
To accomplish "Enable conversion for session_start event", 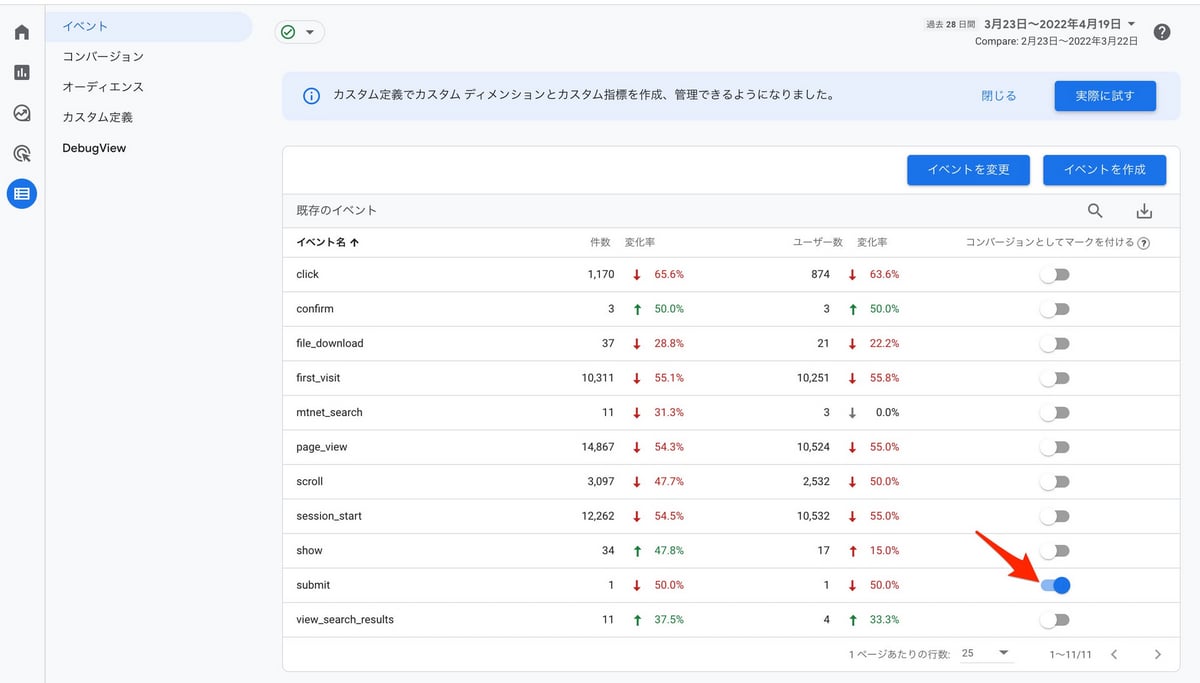I will coord(1055,516).
